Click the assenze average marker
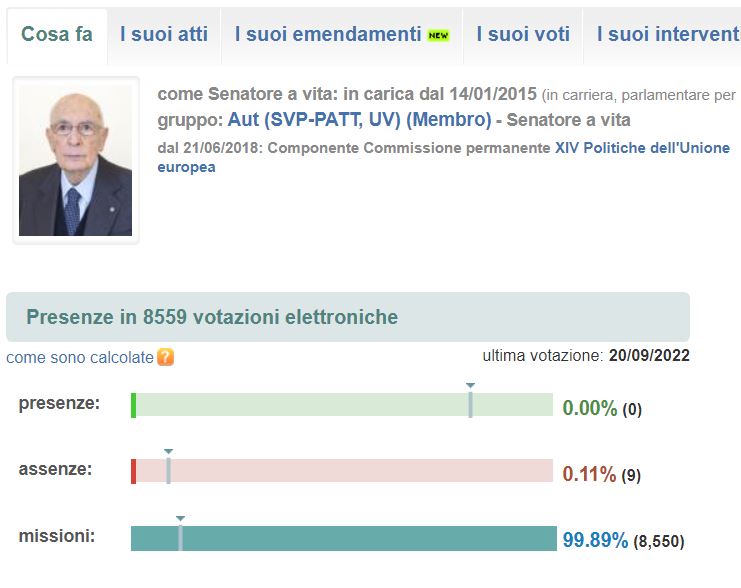Image resolution: width=741 pixels, height=588 pixels. click(x=168, y=467)
